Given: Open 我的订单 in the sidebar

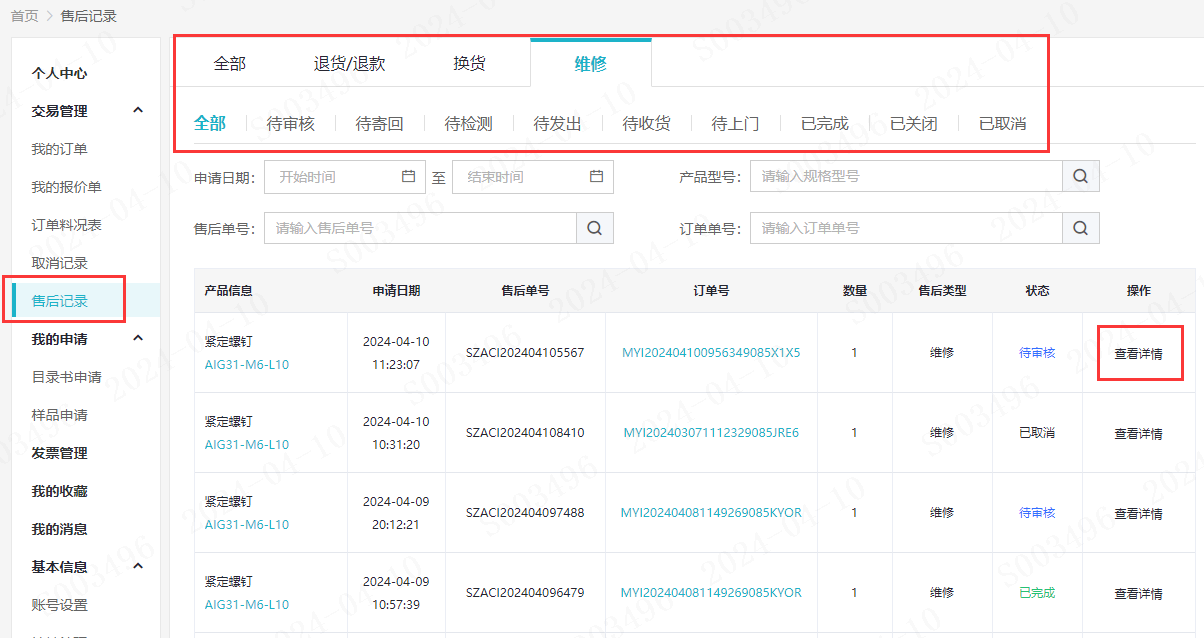Looking at the screenshot, I should (x=59, y=149).
